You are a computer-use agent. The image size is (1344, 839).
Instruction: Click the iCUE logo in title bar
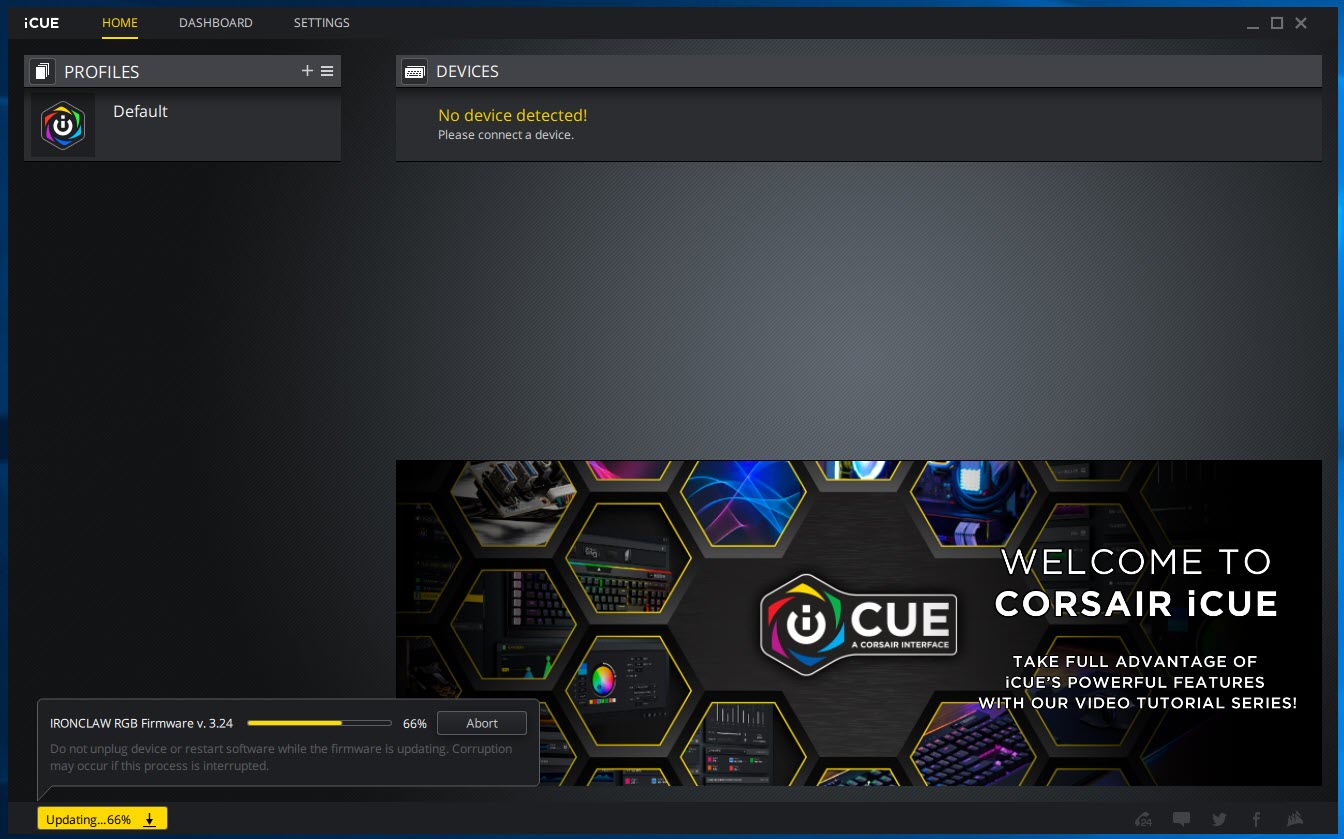point(42,23)
